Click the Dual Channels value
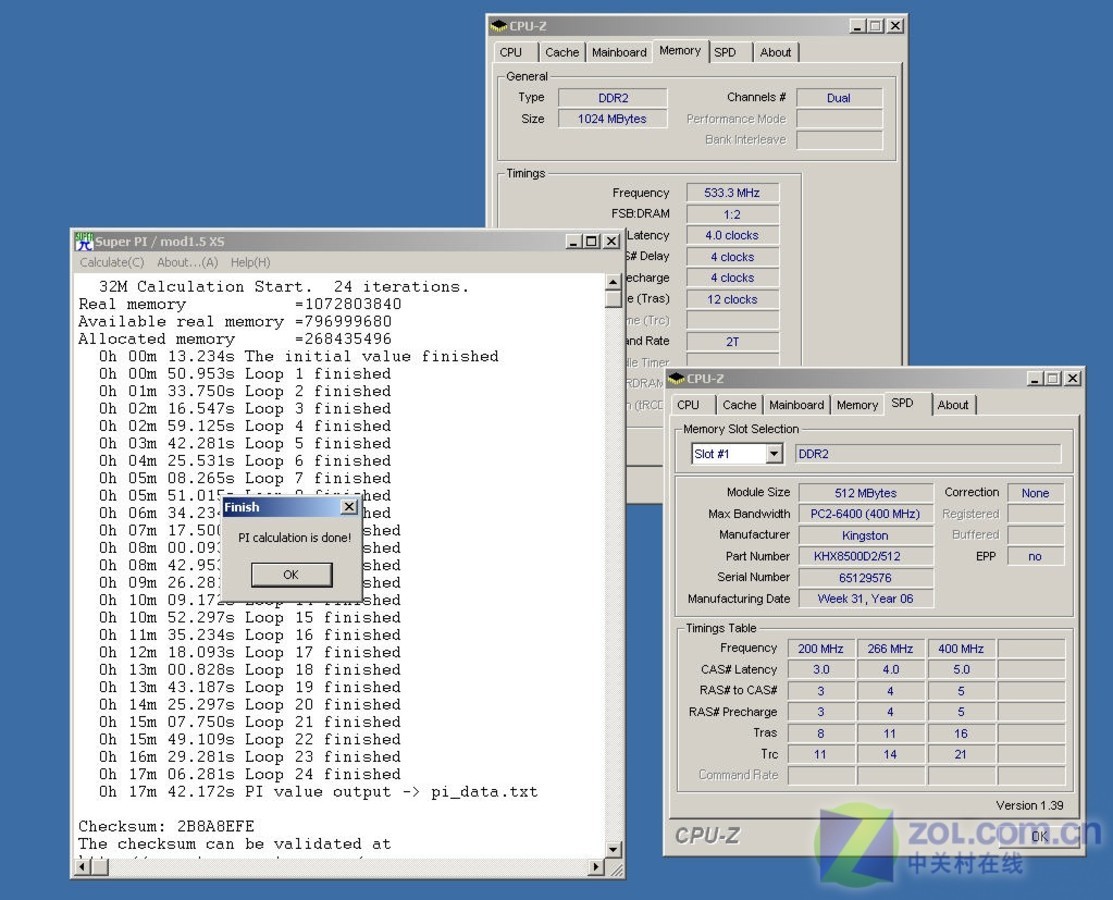 pos(839,98)
